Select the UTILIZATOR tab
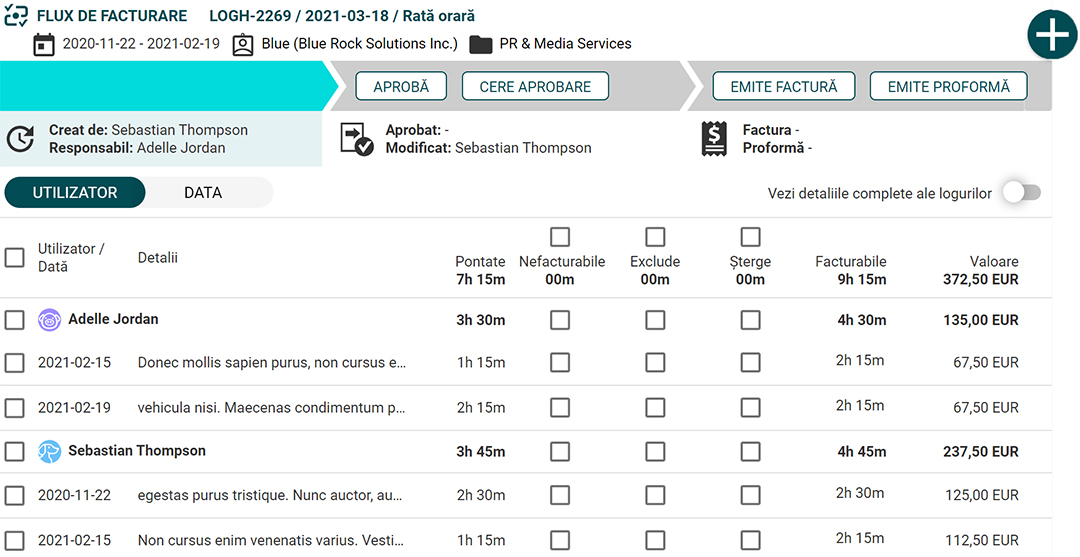This screenshot has height=557, width=1080. tap(75, 193)
